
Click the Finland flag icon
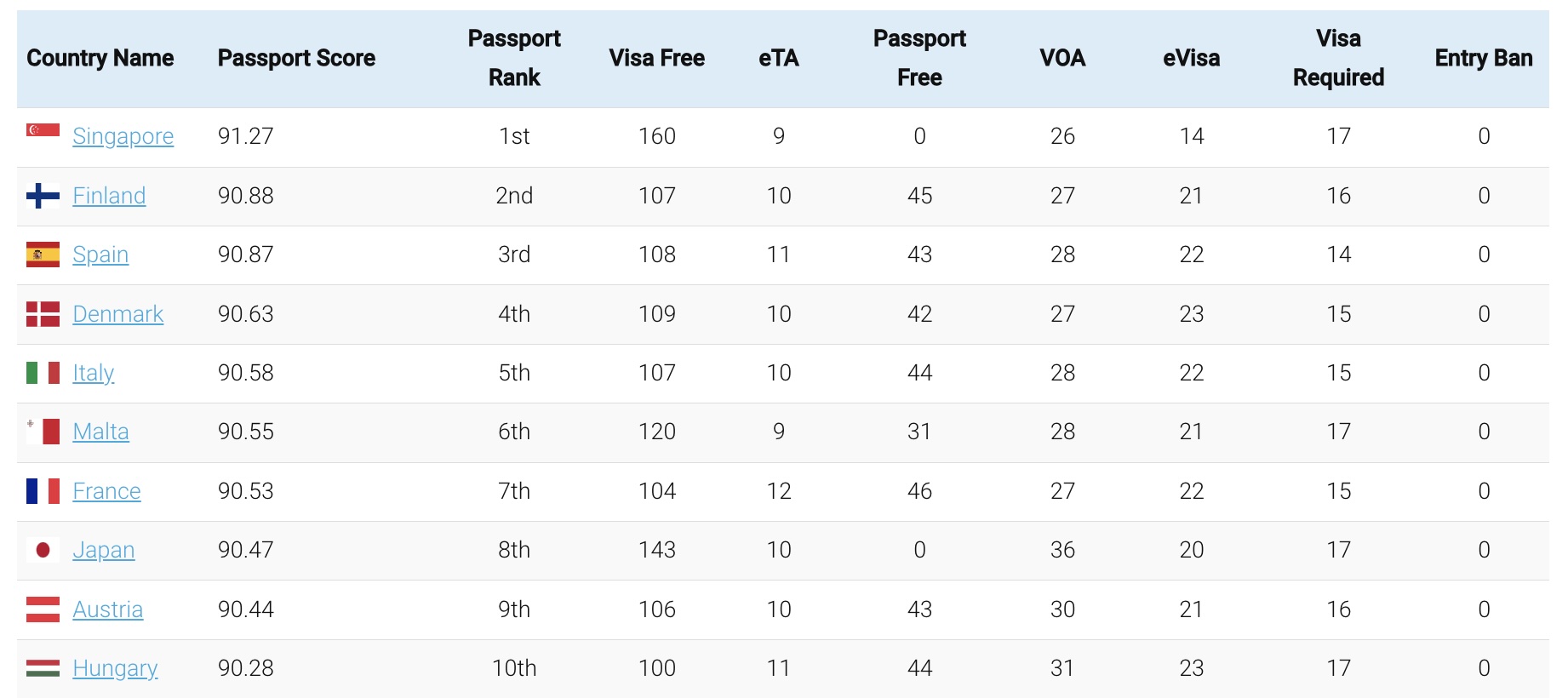point(43,196)
